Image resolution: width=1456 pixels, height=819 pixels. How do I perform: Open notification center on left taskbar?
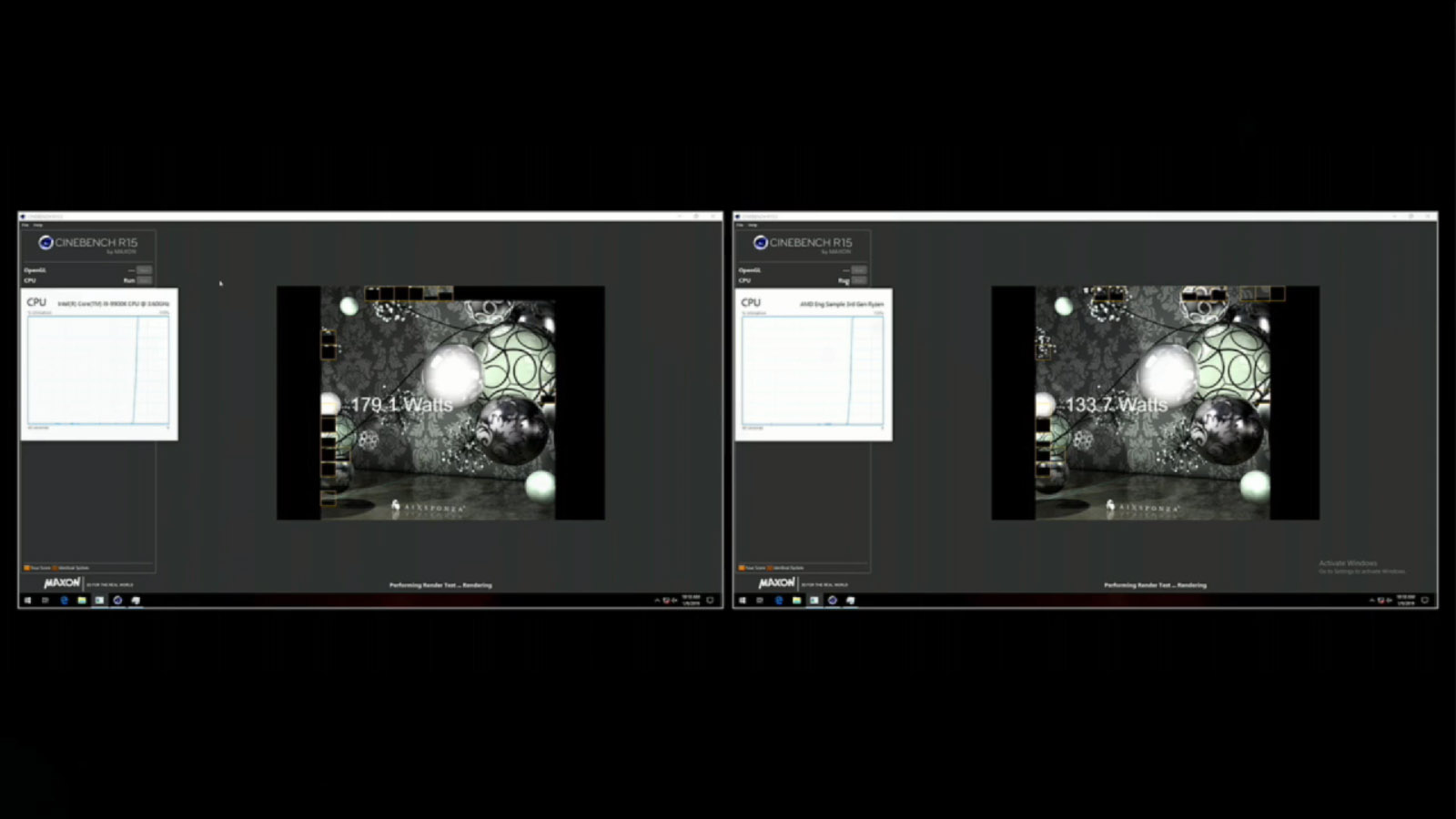click(710, 601)
